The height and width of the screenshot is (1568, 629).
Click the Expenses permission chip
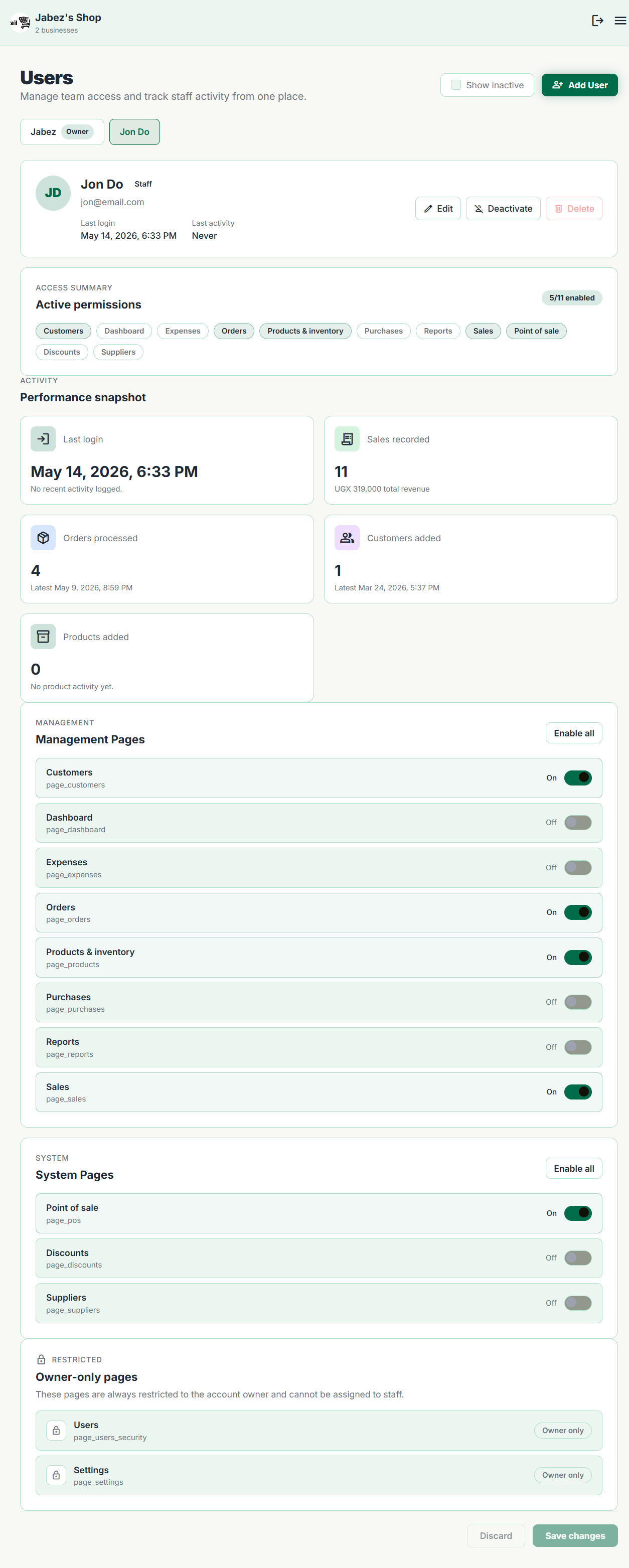click(x=183, y=331)
